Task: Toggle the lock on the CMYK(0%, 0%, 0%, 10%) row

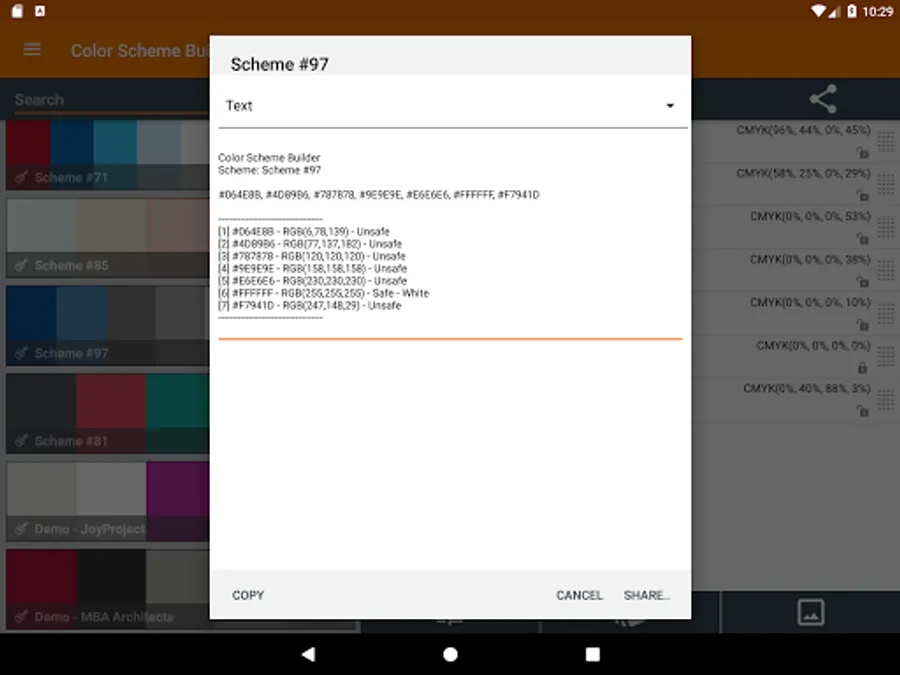Action: 862,324
